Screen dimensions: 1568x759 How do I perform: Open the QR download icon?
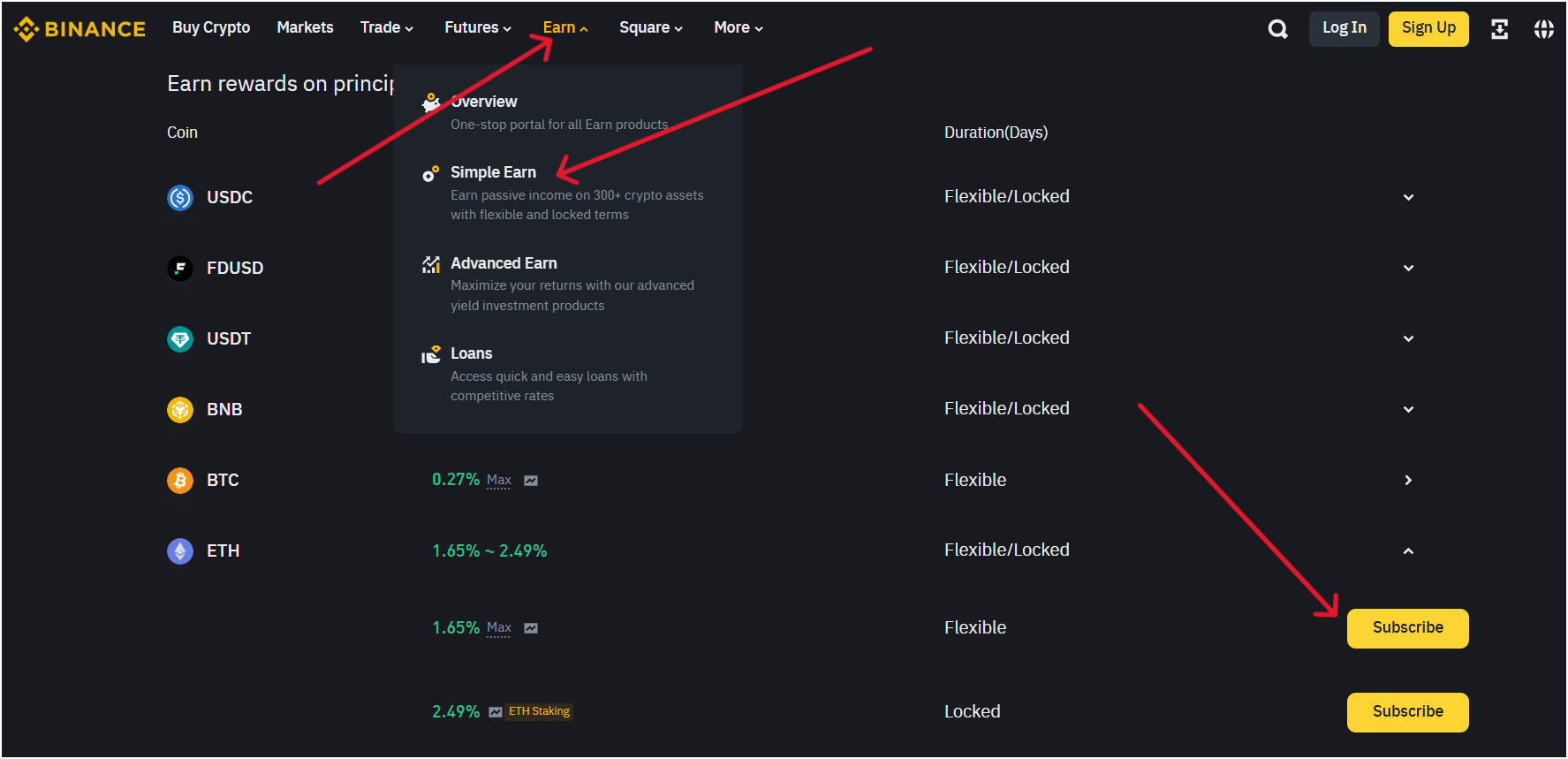tap(1499, 29)
